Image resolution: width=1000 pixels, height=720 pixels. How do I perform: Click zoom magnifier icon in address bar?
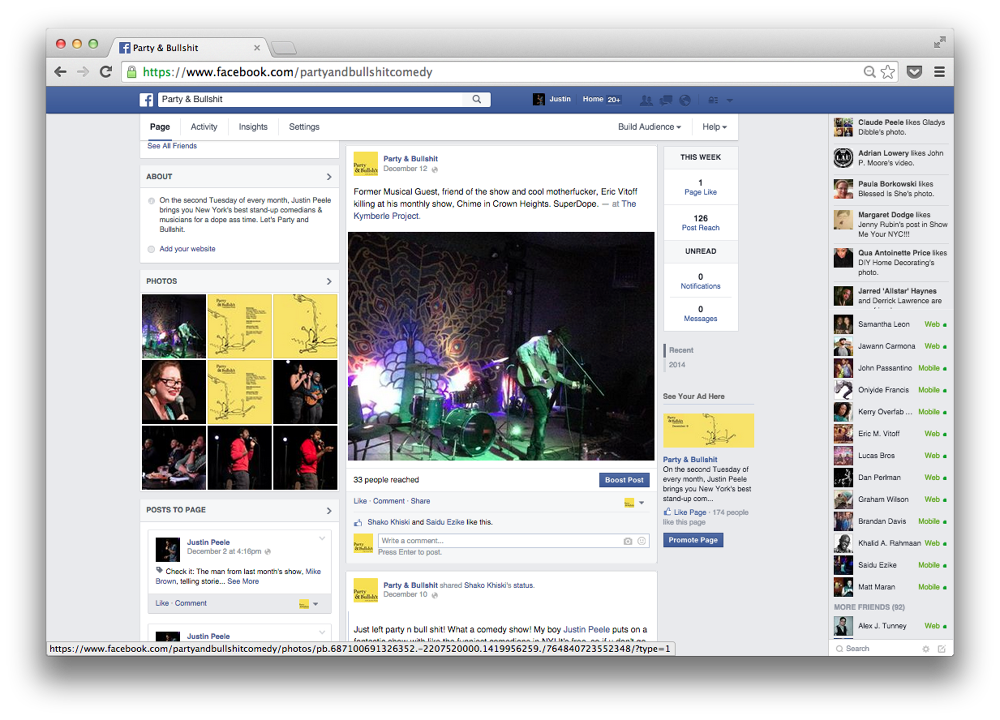coord(869,72)
